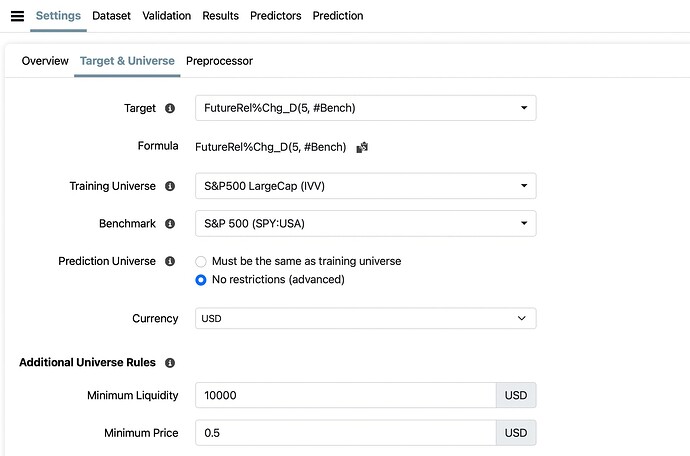
Task: Go to the Overview sub-tab
Action: (45, 61)
